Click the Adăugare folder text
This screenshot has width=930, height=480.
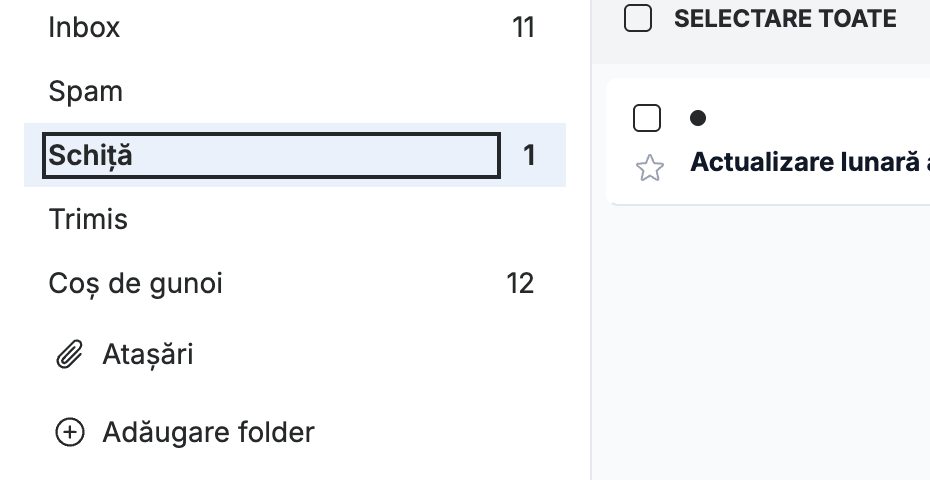[x=208, y=432]
